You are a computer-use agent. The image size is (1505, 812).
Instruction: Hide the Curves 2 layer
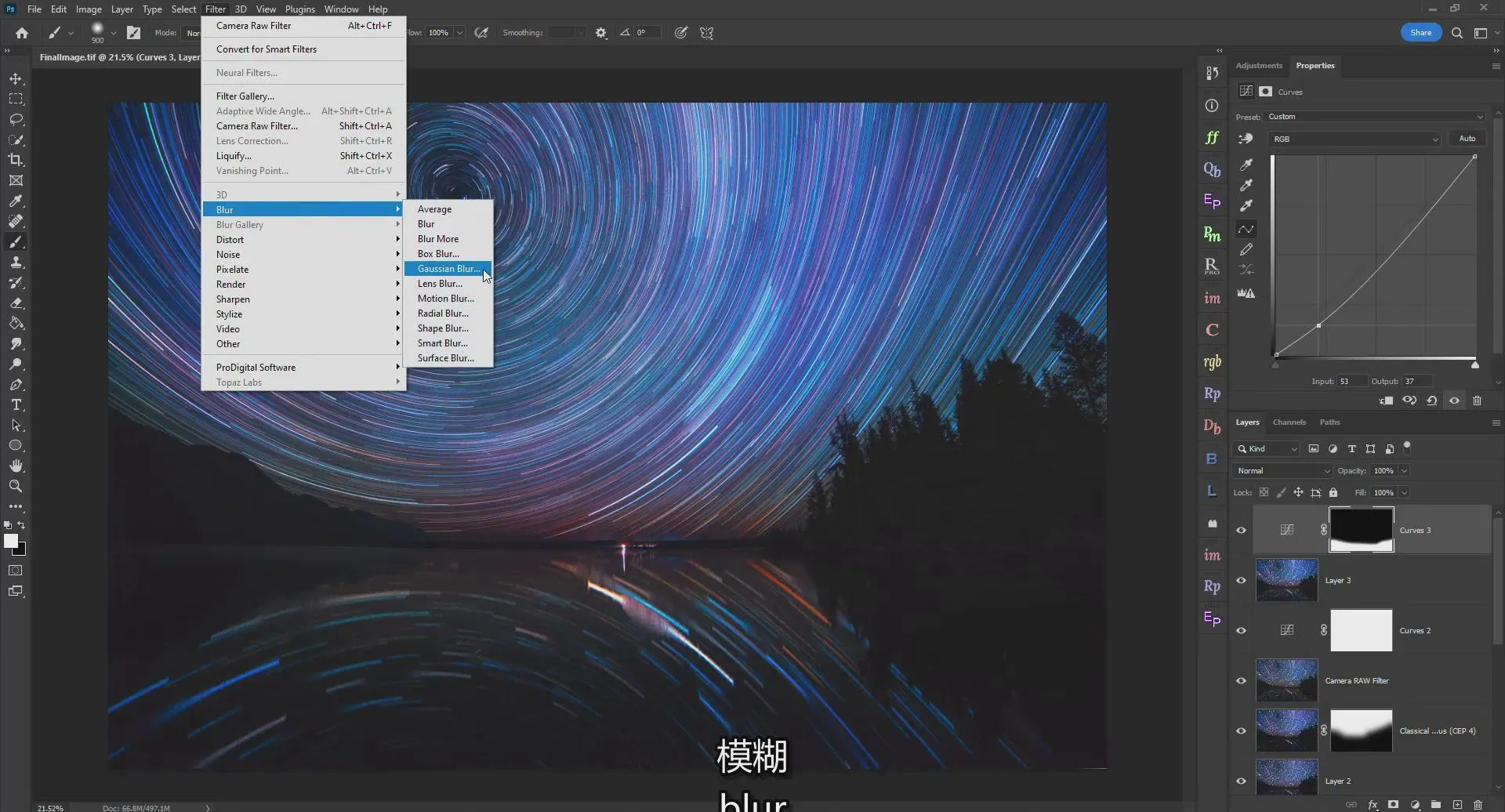(x=1241, y=631)
